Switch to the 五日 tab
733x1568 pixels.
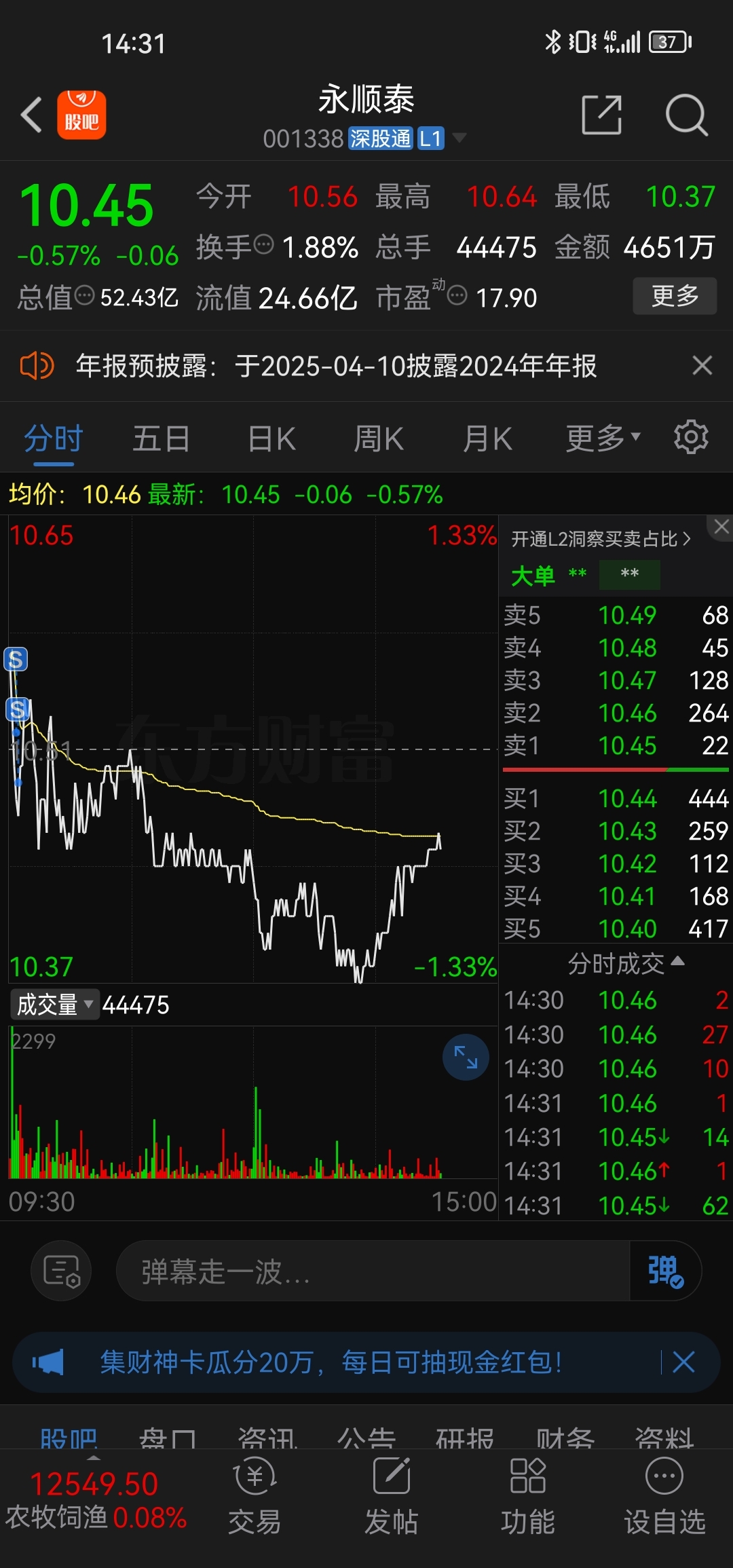(x=161, y=438)
